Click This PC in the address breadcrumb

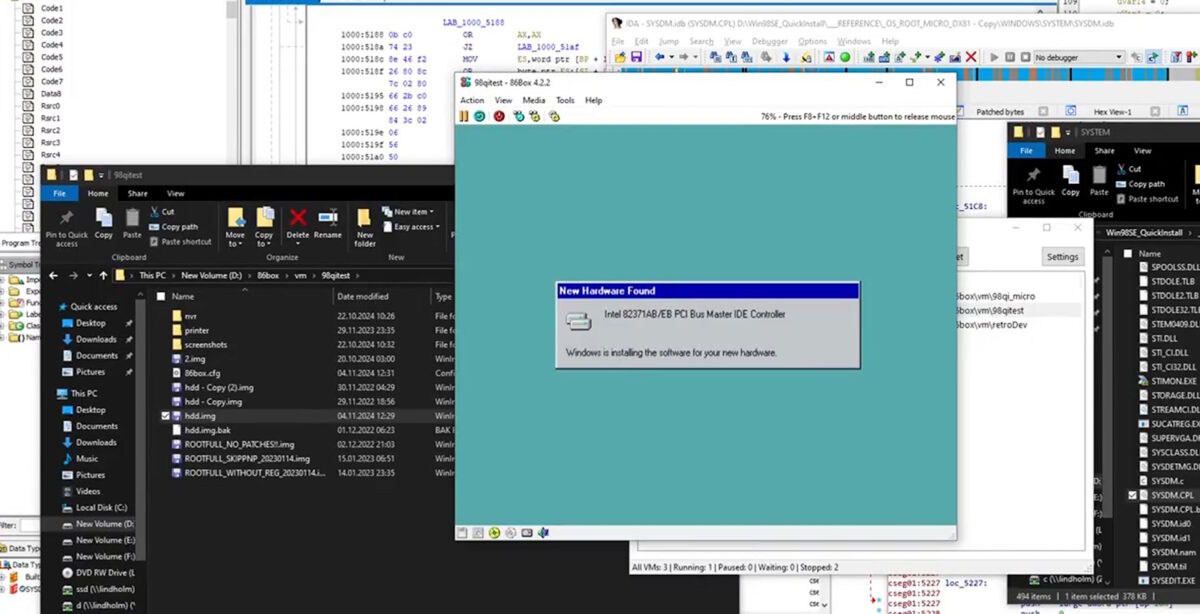[x=152, y=275]
